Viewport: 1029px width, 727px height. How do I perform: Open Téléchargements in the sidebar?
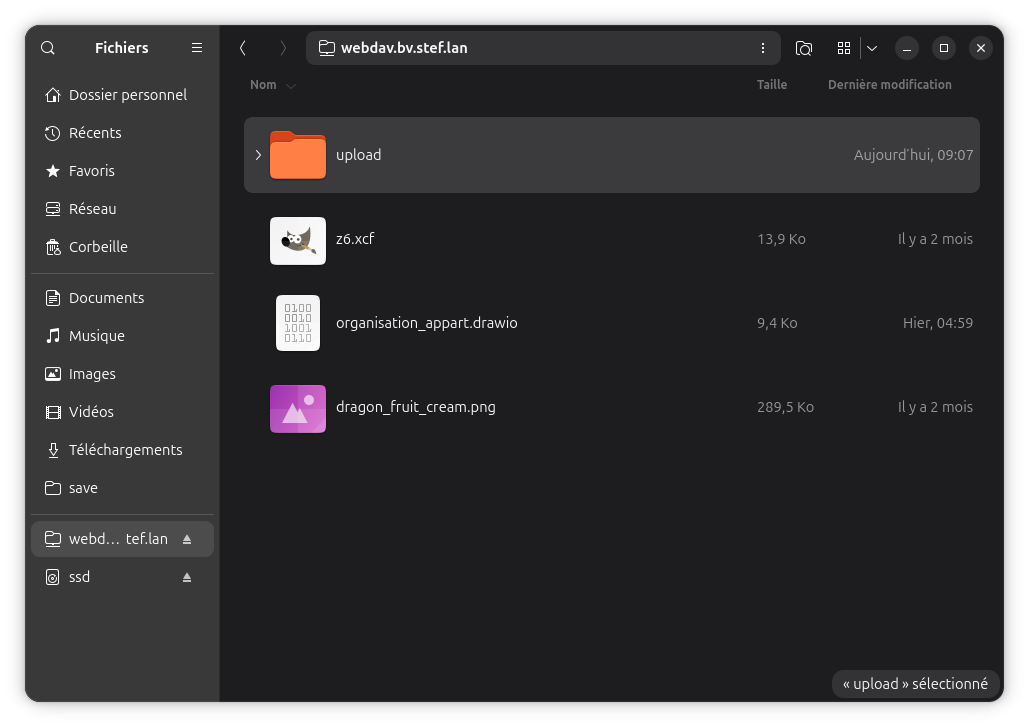click(x=123, y=450)
